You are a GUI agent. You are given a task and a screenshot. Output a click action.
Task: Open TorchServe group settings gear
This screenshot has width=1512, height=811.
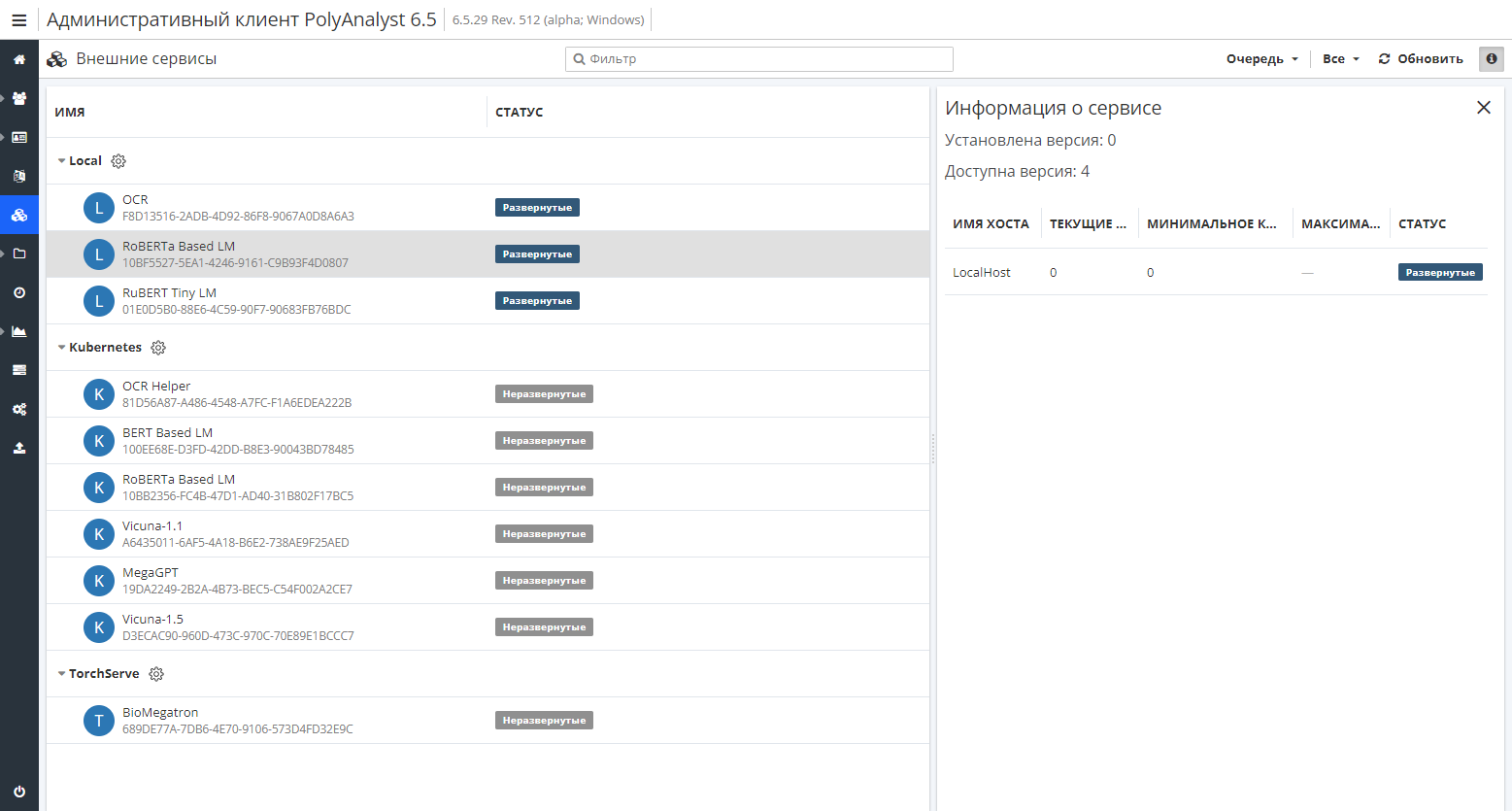[x=156, y=674]
